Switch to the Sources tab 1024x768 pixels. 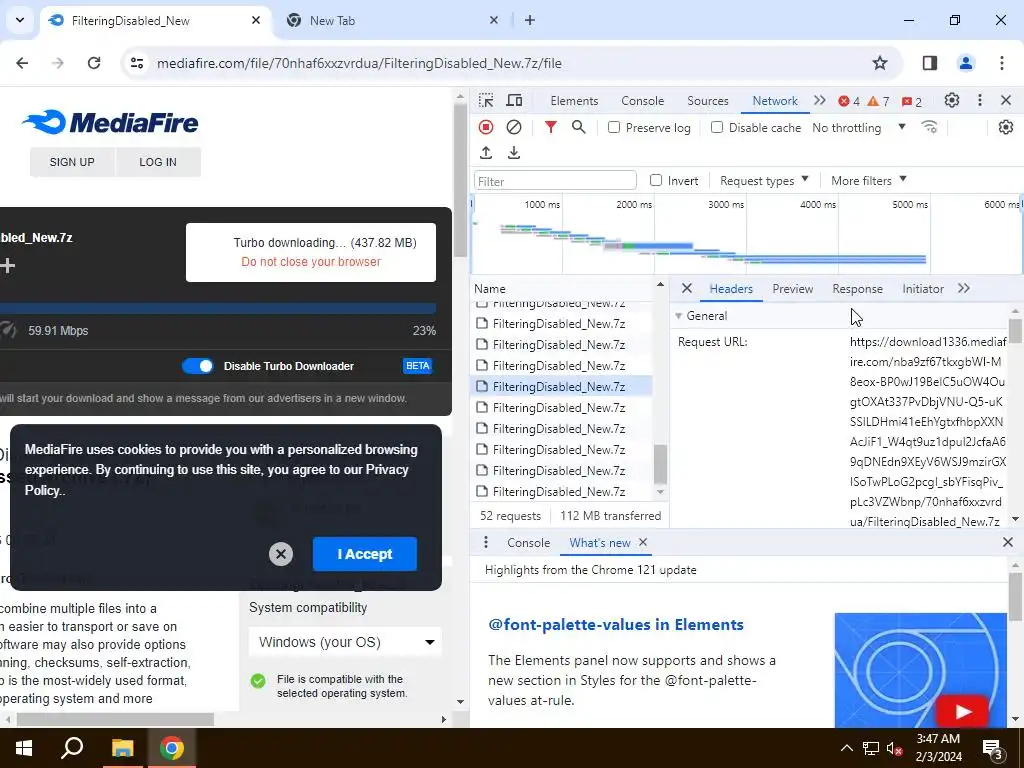click(x=707, y=101)
